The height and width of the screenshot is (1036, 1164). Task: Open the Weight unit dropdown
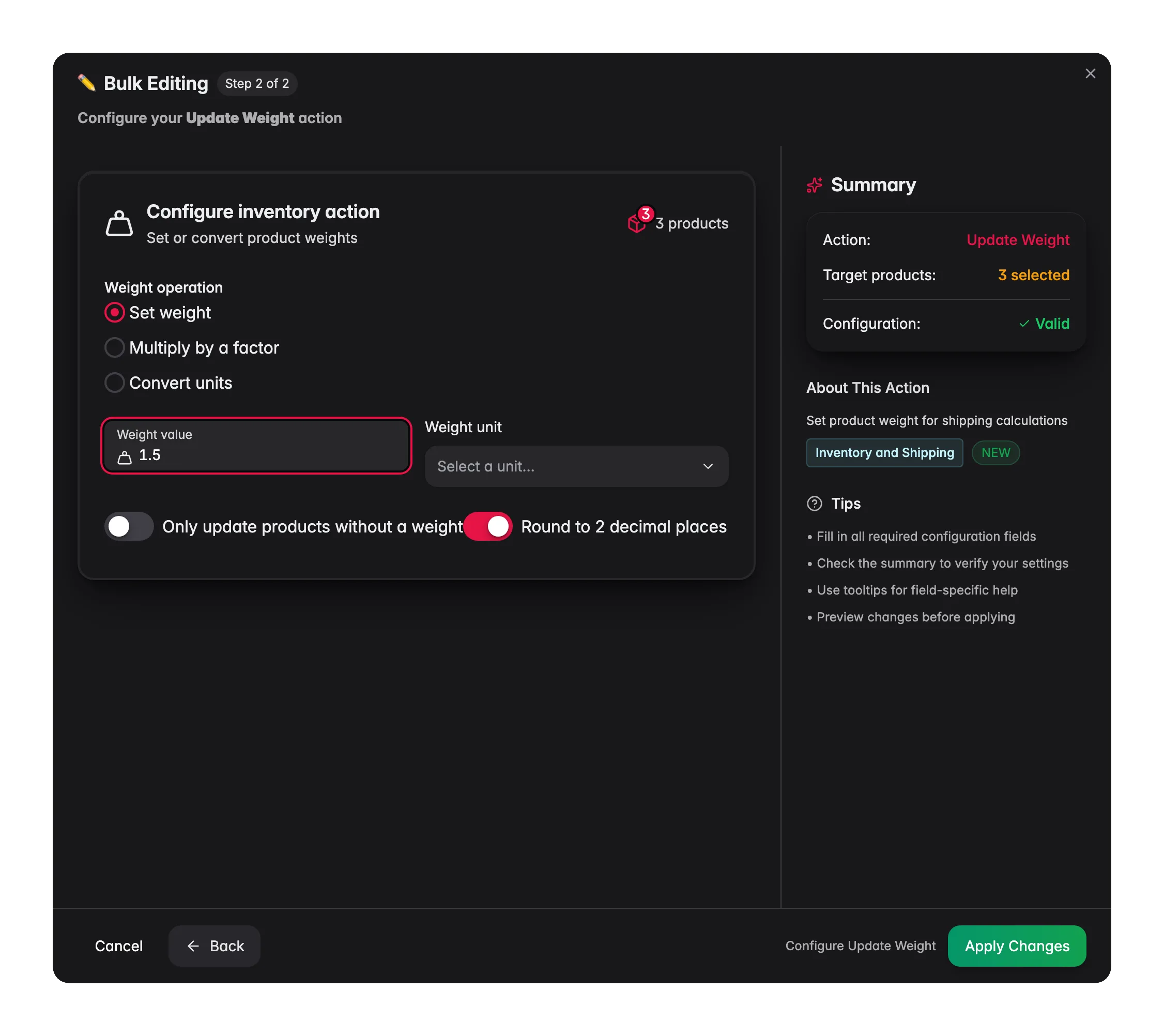click(576, 466)
